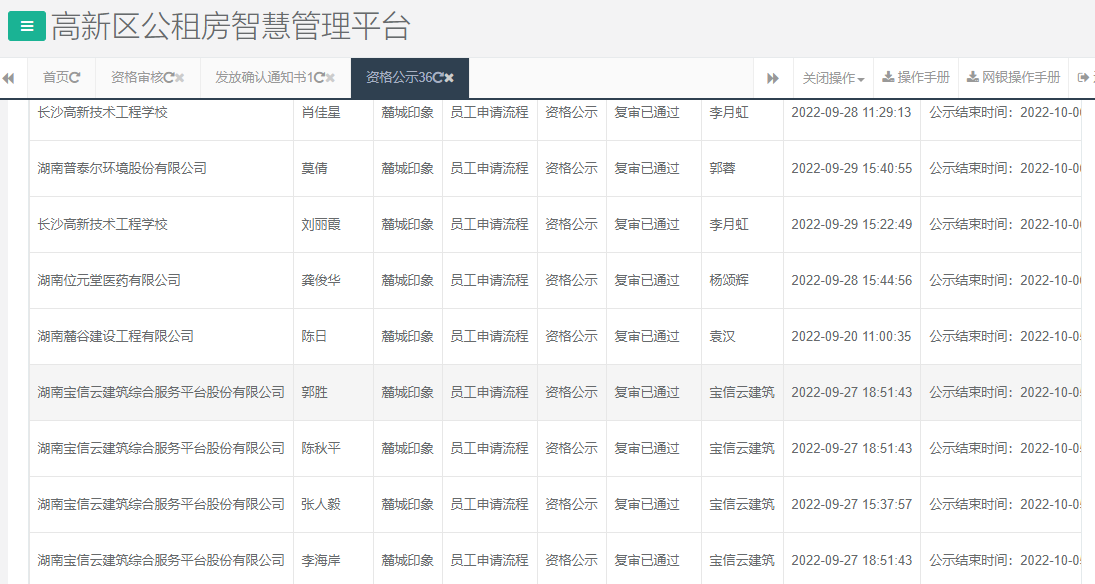The height and width of the screenshot is (584, 1095).
Task: Download via the 操作手册 icon
Action: click(915, 77)
